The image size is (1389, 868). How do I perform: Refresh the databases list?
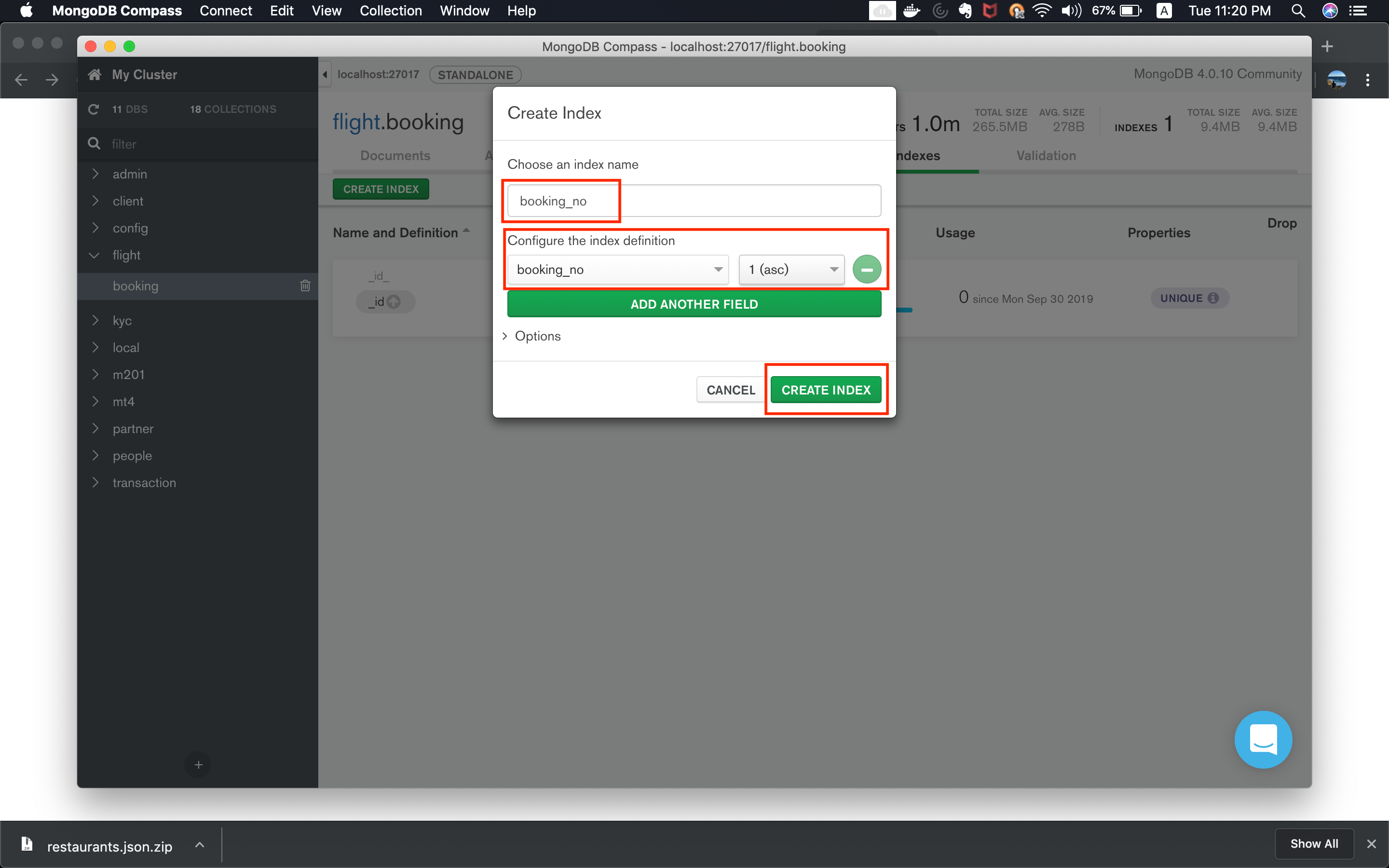pos(93,109)
